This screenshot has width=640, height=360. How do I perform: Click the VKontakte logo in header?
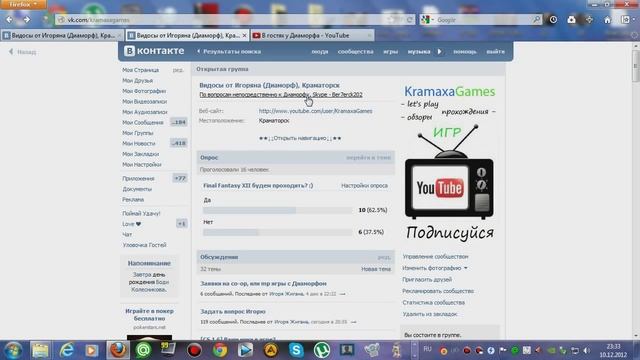coord(154,51)
